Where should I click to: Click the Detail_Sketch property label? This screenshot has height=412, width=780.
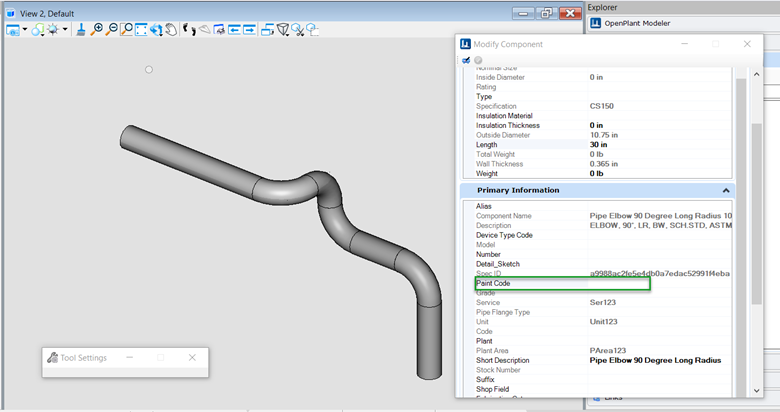[x=497, y=264]
